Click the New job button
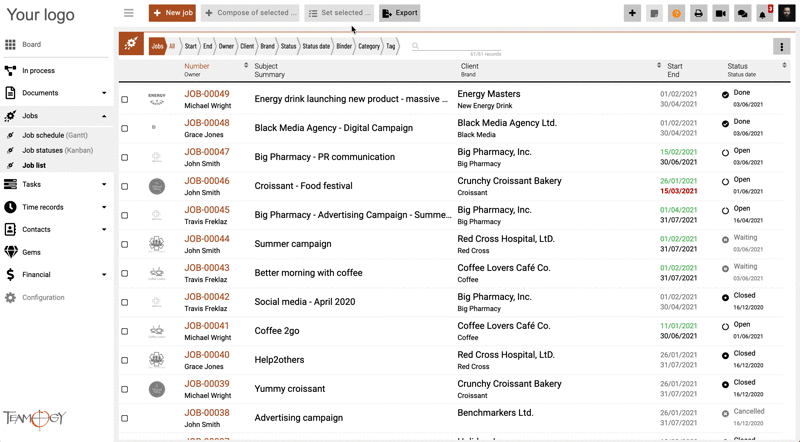Viewport: 800px width, 442px height. click(172, 13)
